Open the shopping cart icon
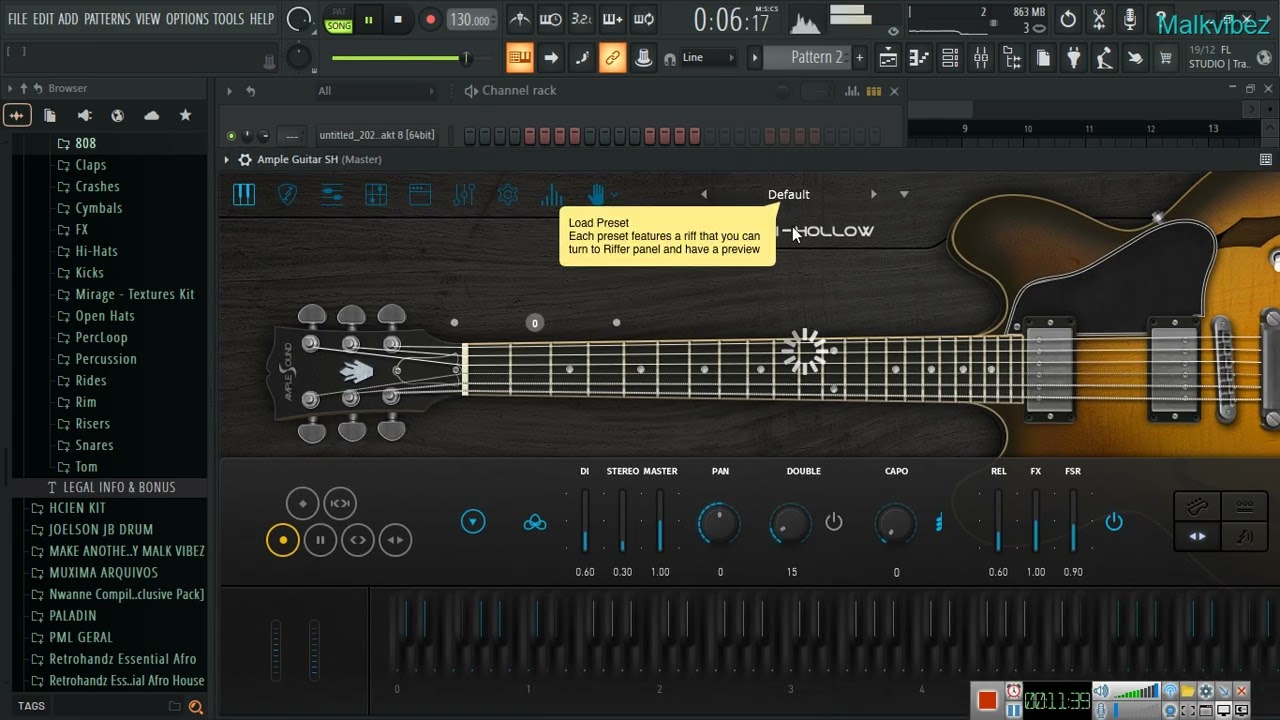Image resolution: width=1280 pixels, height=720 pixels. click(1166, 59)
